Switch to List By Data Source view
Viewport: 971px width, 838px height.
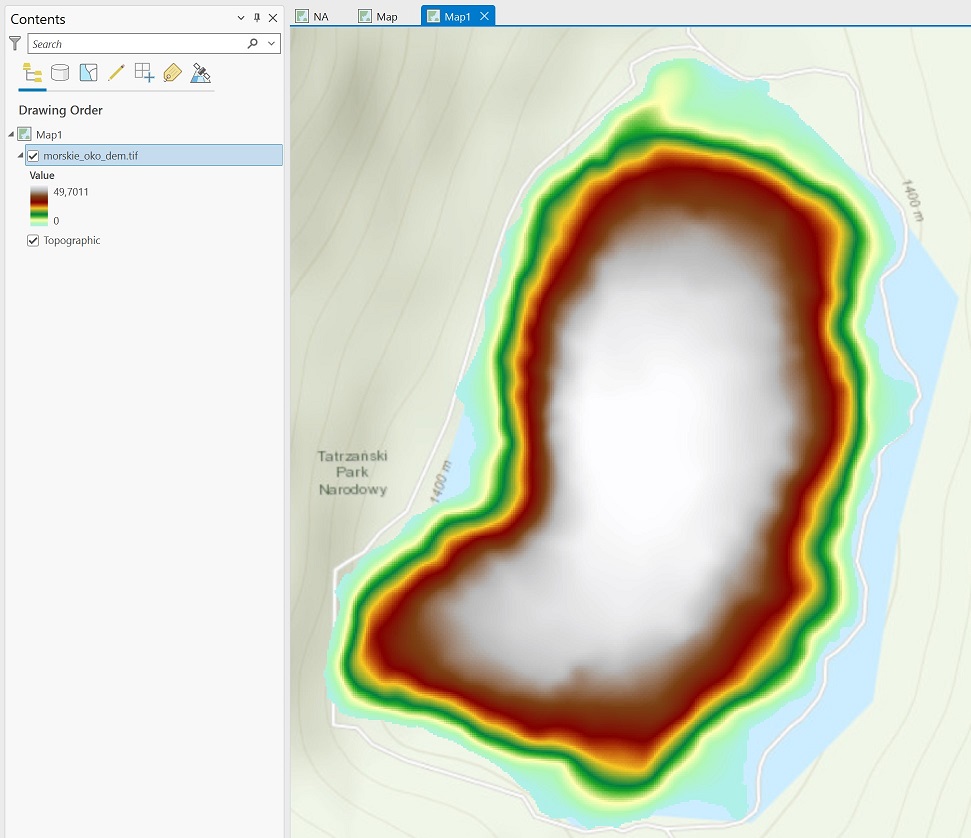(60, 73)
